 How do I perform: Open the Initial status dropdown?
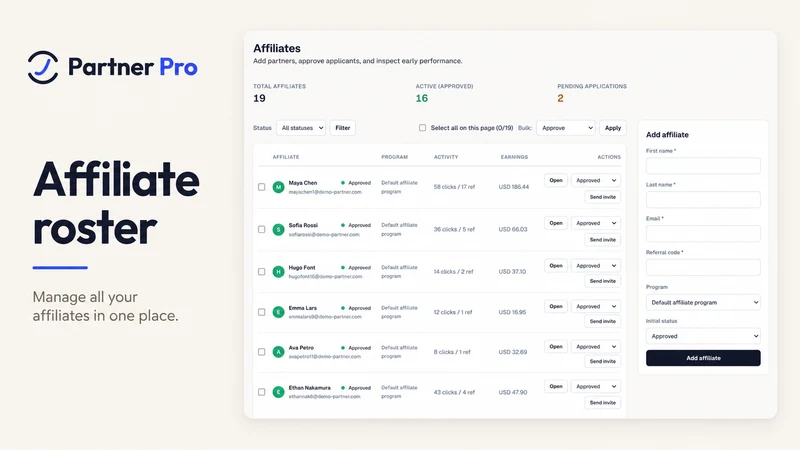[703, 336]
